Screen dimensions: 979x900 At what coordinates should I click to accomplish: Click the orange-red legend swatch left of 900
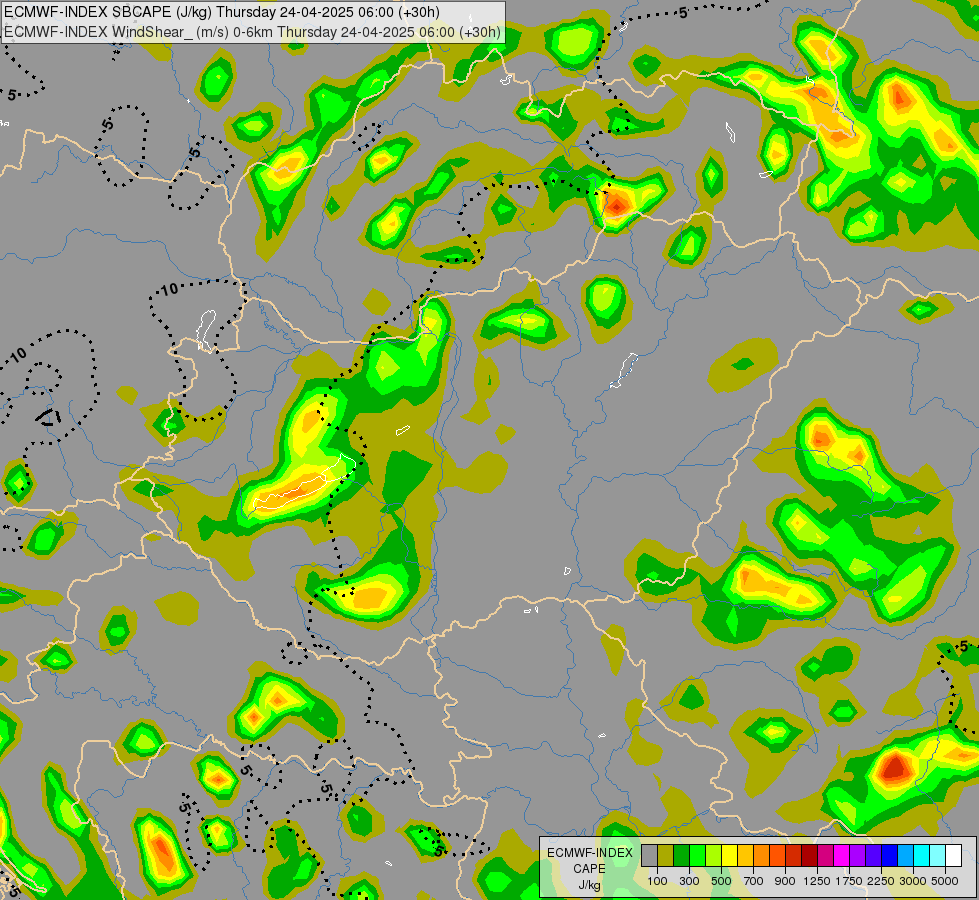778,855
